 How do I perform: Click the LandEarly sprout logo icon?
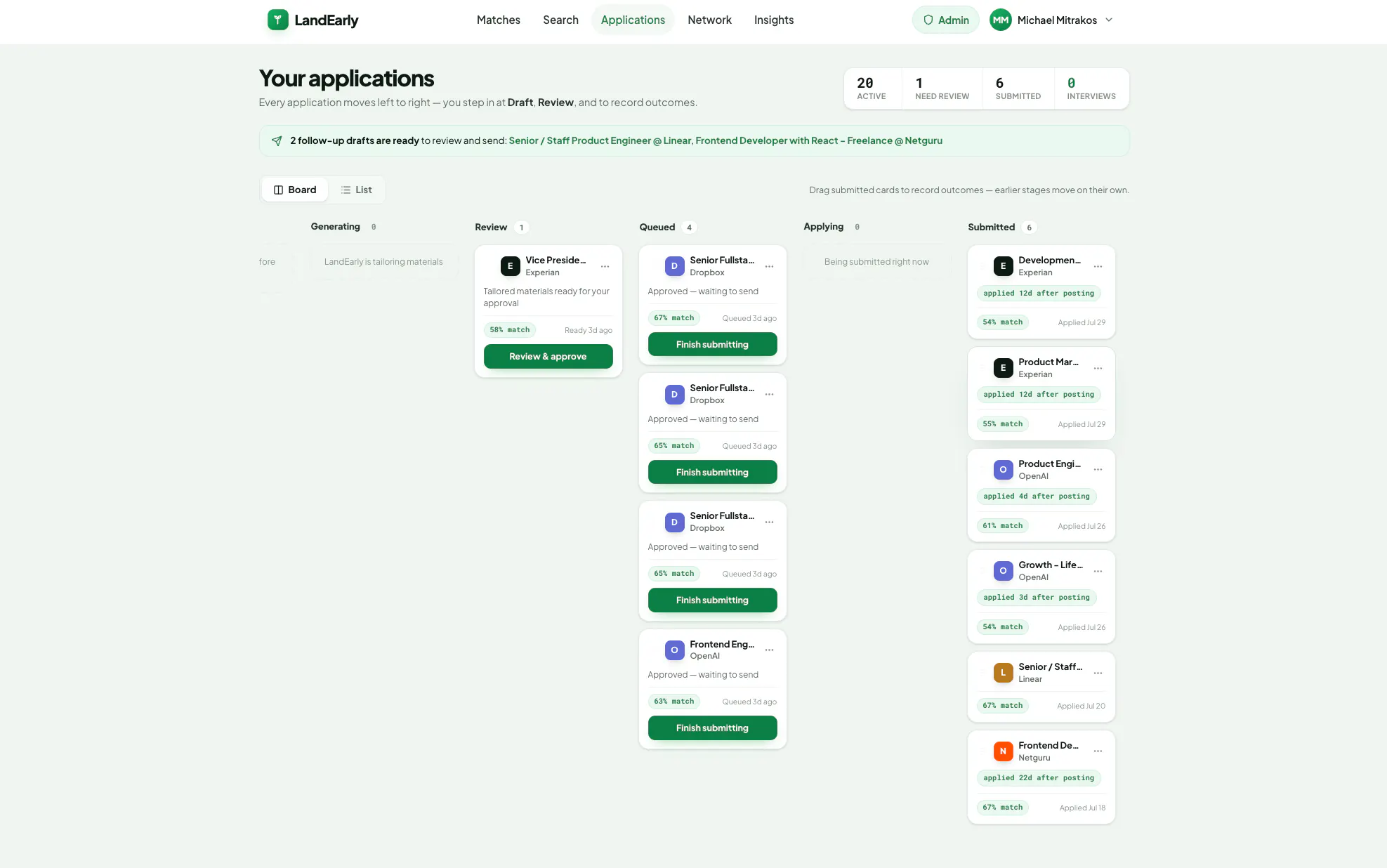pos(277,20)
